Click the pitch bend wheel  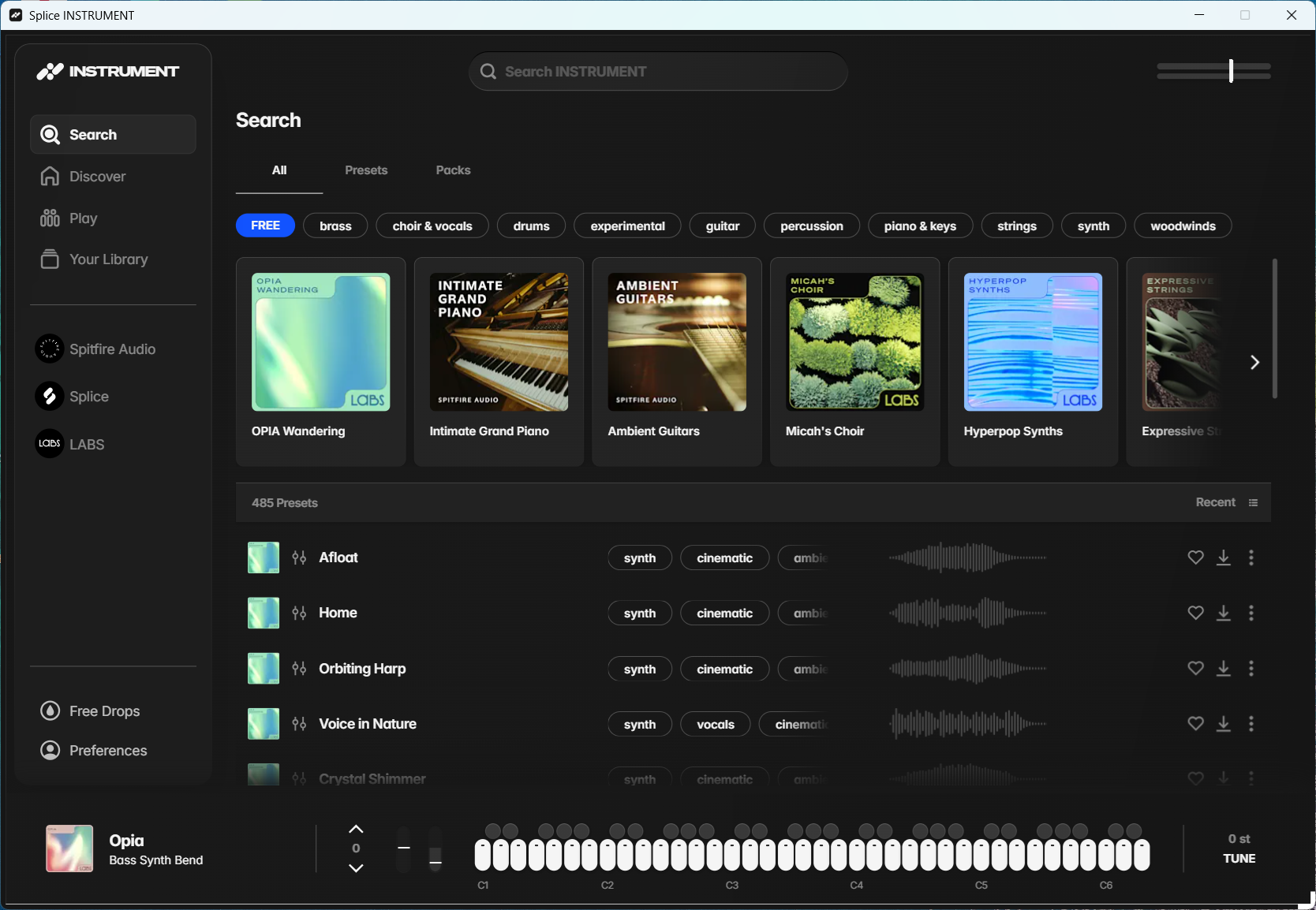tap(404, 849)
